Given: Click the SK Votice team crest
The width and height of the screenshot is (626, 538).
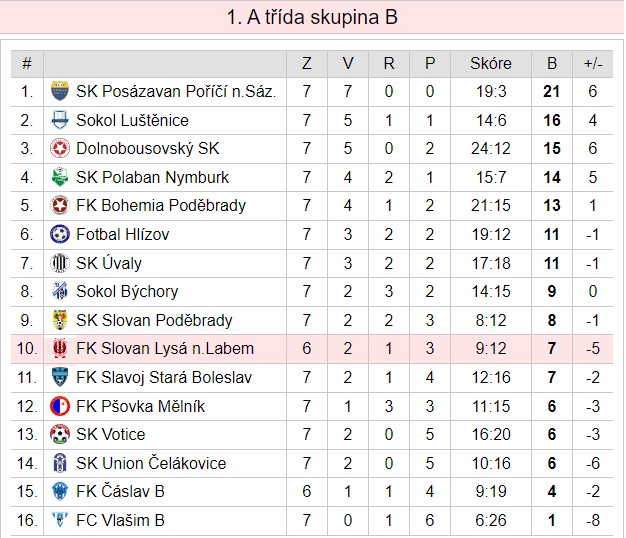Looking at the screenshot, I should pyautogui.click(x=60, y=434).
